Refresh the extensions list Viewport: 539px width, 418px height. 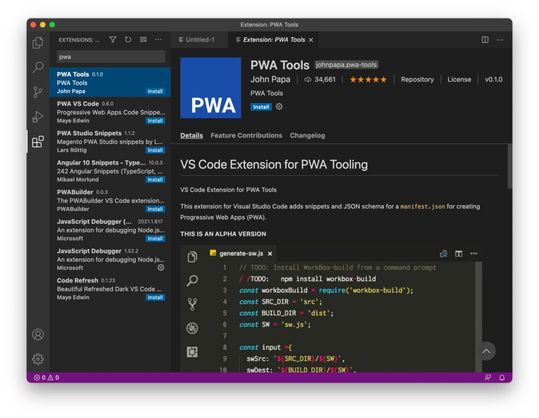coord(128,40)
